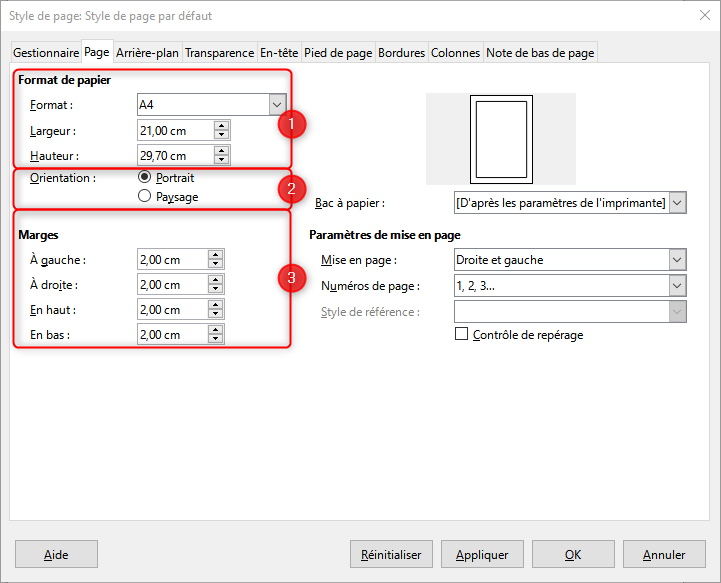
Task: Select the Portrait orientation
Action: pyautogui.click(x=145, y=177)
